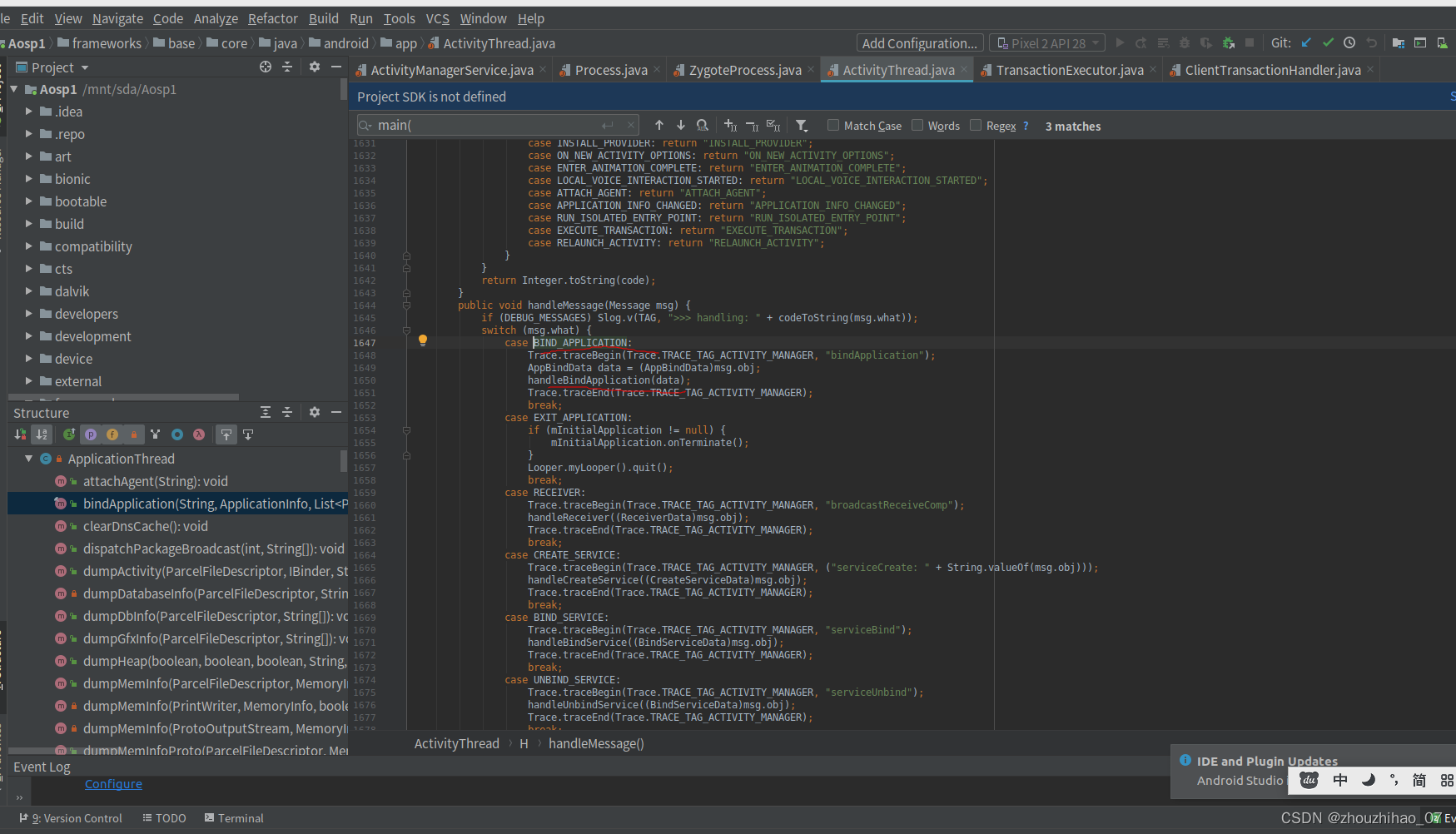Select all occurrences icon in find bar

click(x=773, y=125)
